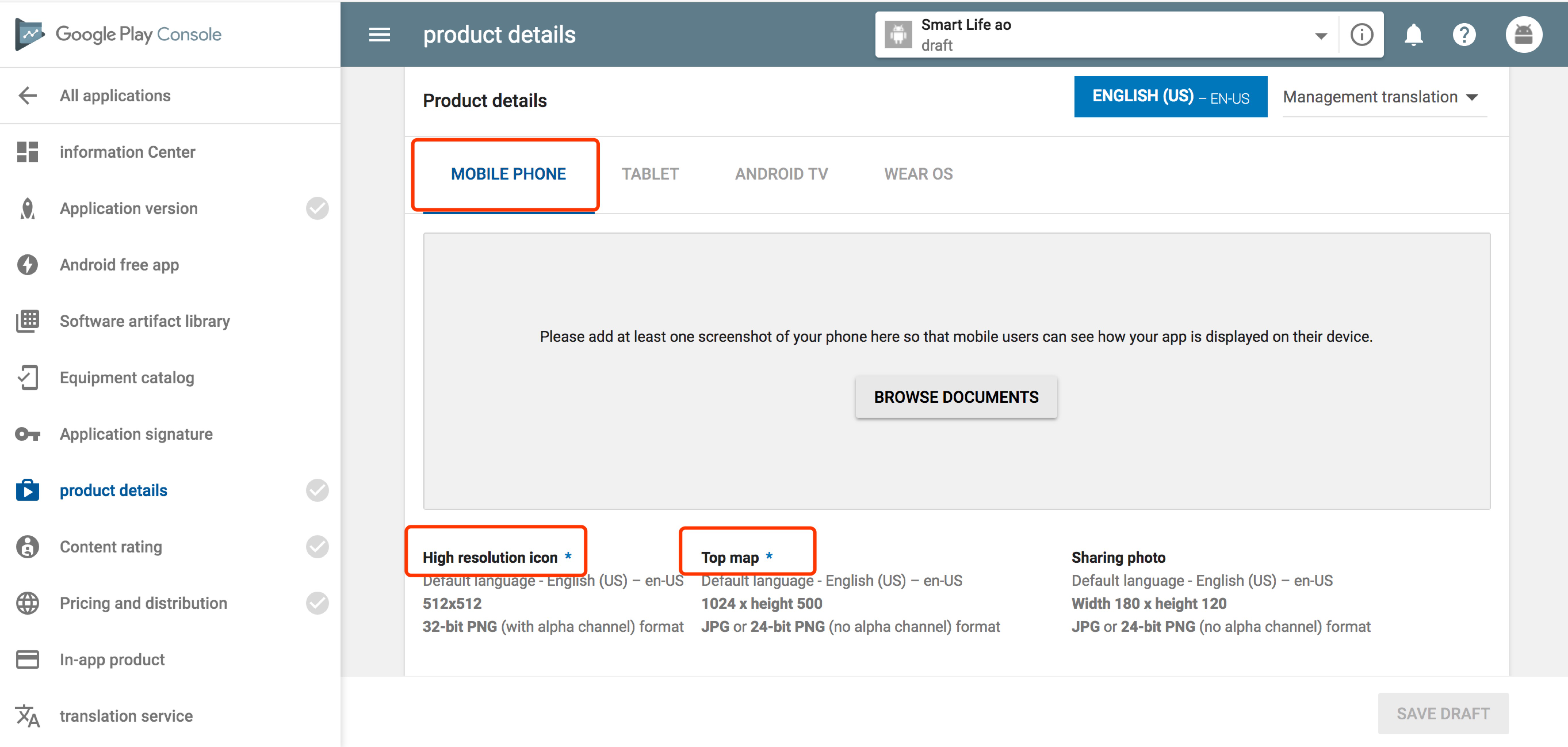Click the ENGLISH (US) language button
This screenshot has width=1568, height=747.
(x=1170, y=96)
